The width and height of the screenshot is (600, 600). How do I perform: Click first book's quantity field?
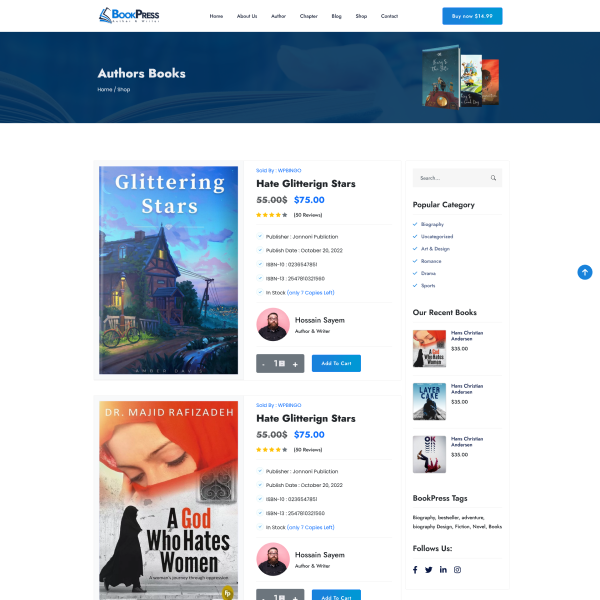[279, 364]
